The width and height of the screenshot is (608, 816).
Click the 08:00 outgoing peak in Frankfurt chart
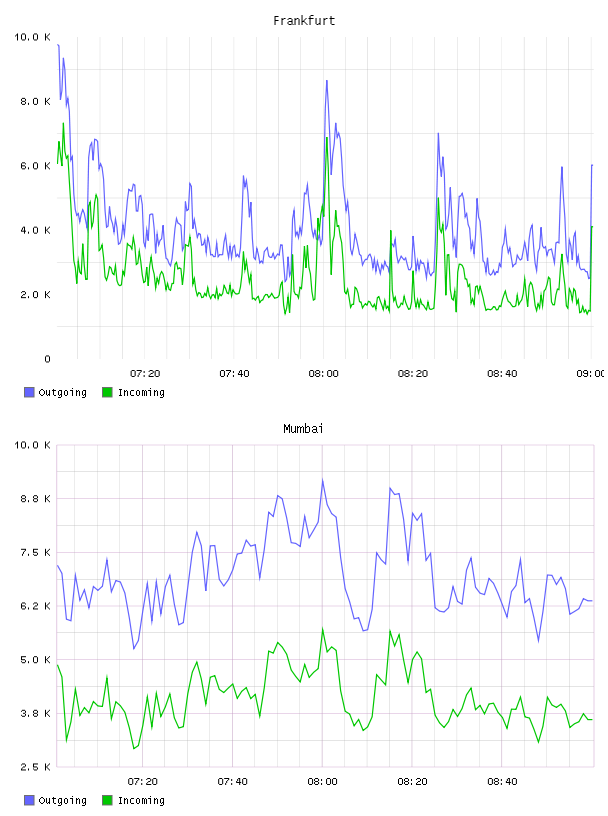pyautogui.click(x=327, y=81)
